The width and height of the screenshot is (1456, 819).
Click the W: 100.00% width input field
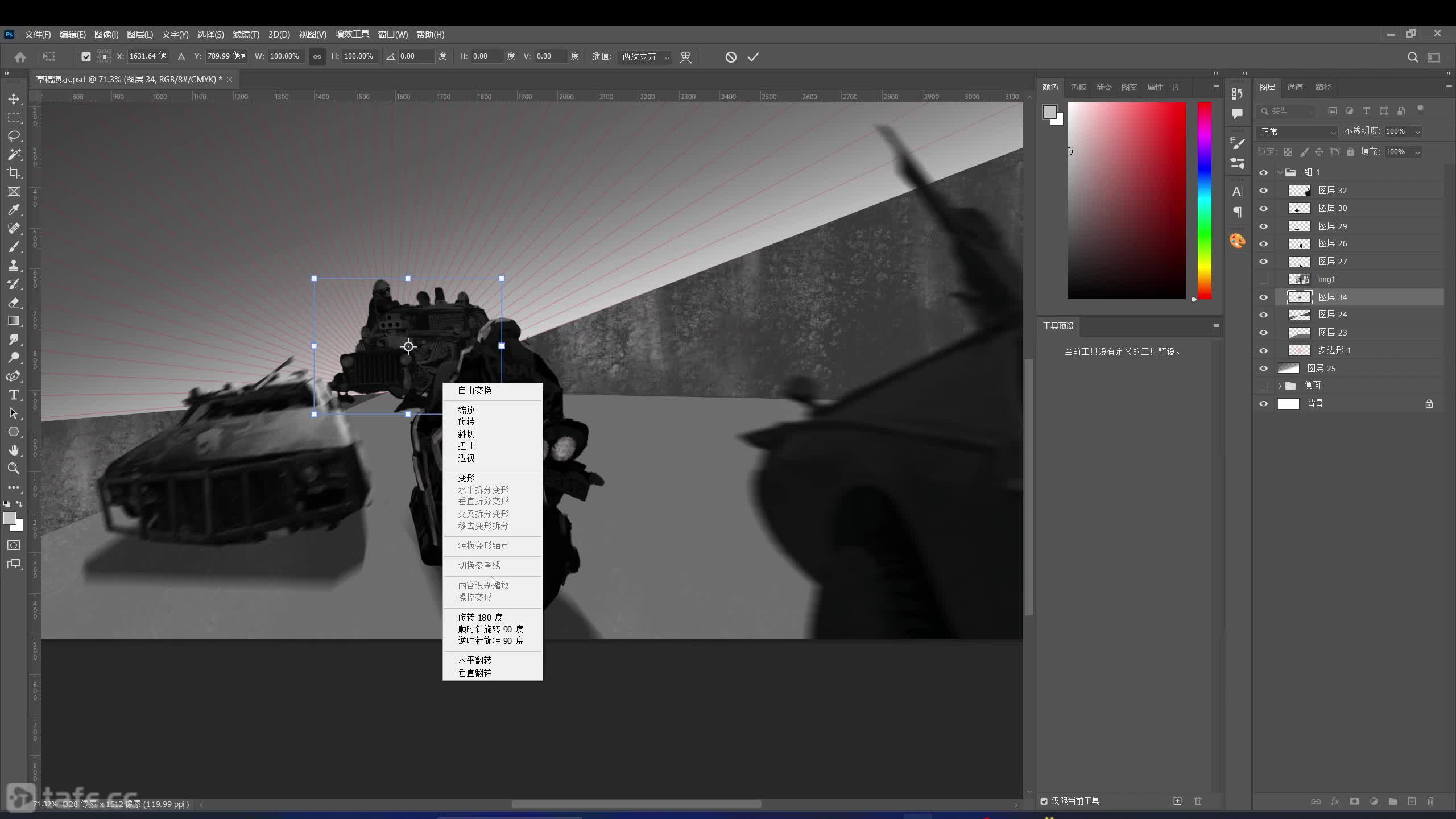pyautogui.click(x=286, y=56)
